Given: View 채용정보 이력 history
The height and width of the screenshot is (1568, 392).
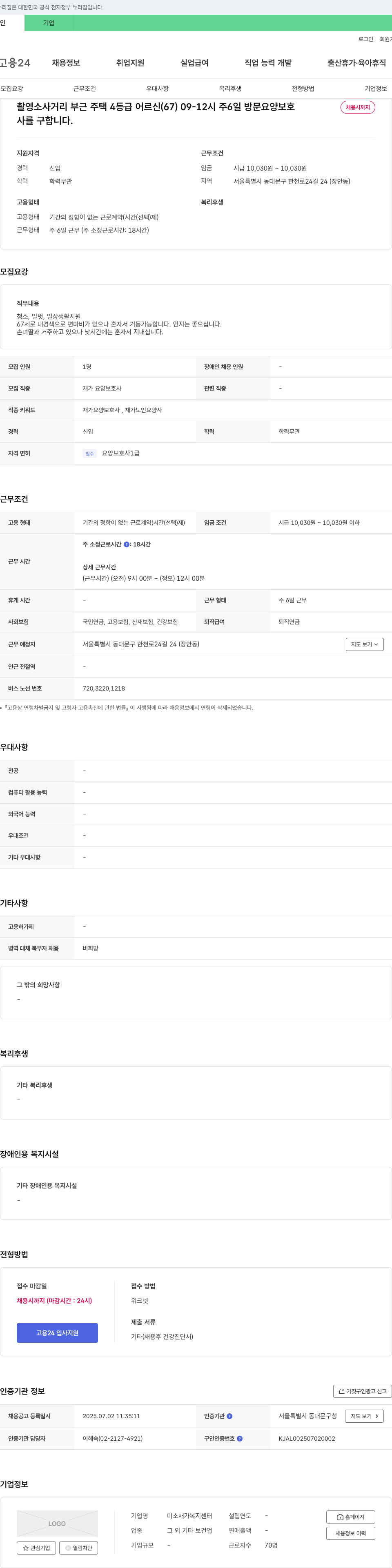Looking at the screenshot, I should tap(351, 1532).
